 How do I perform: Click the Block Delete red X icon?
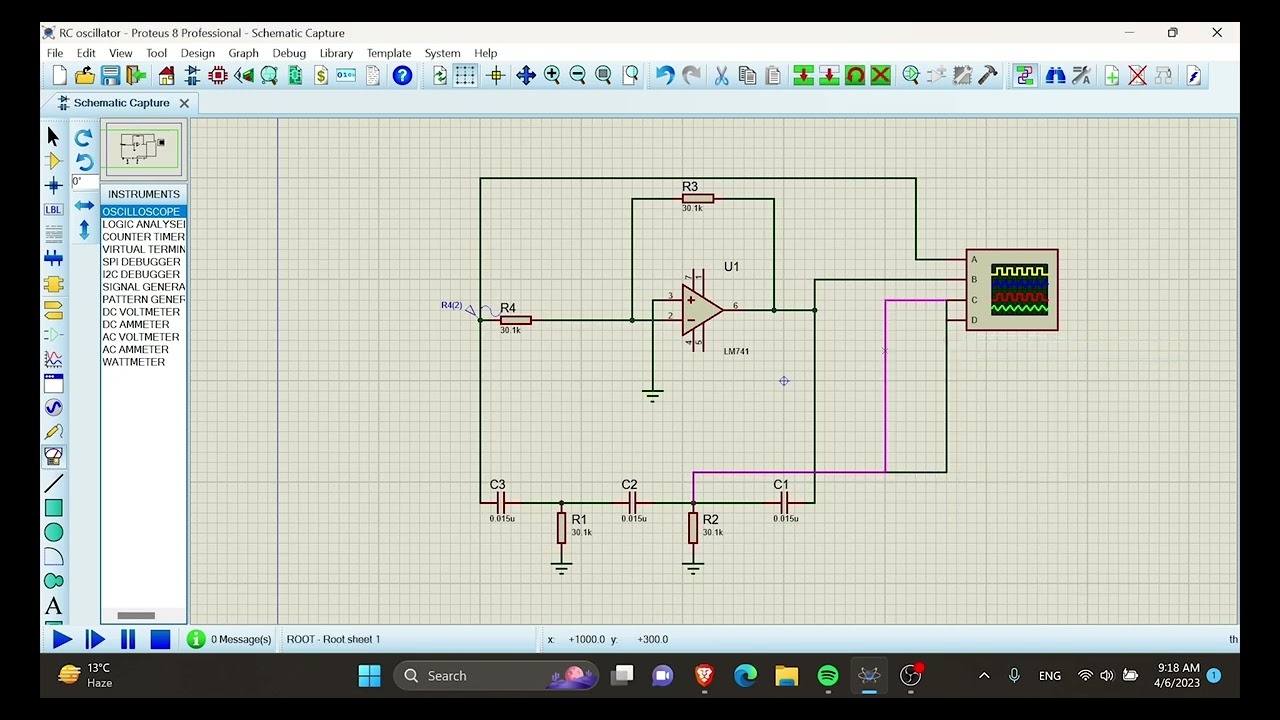coord(880,76)
